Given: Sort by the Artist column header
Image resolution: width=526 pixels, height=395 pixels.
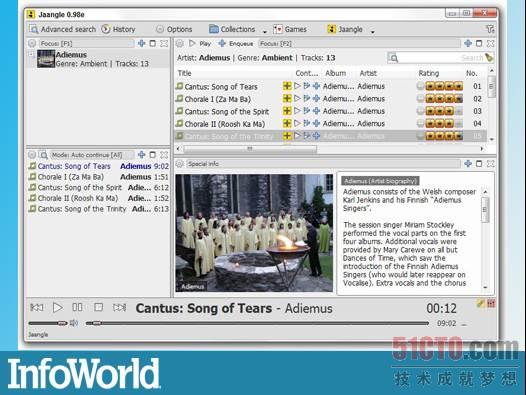Looking at the screenshot, I should click(368, 73).
